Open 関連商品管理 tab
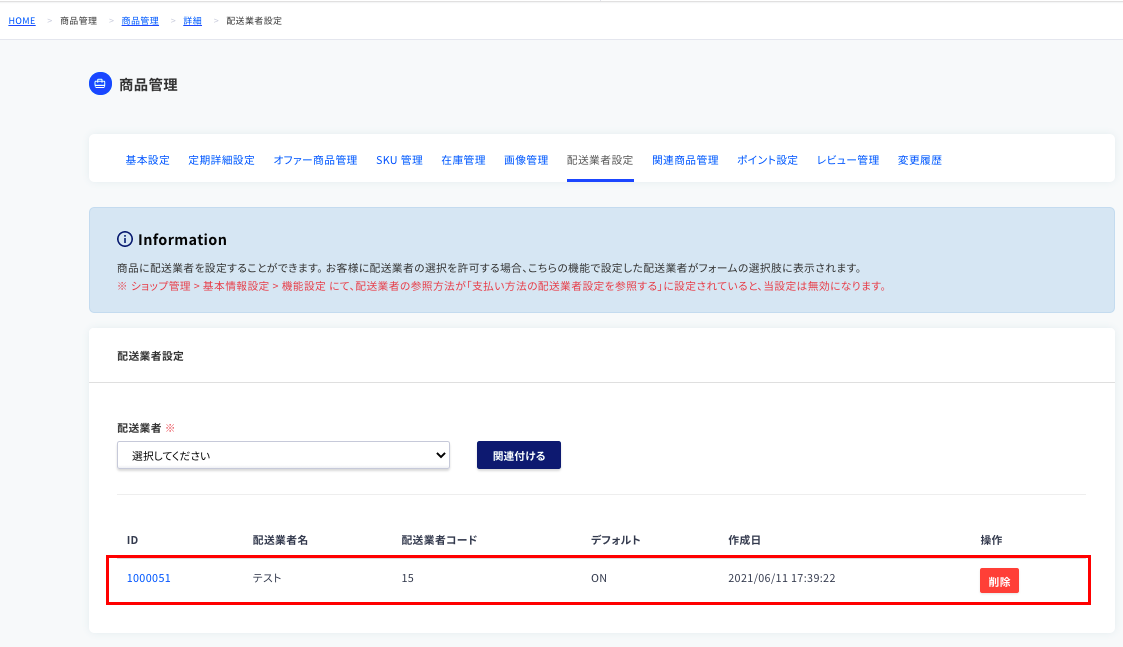1123x647 pixels. [x=685, y=160]
